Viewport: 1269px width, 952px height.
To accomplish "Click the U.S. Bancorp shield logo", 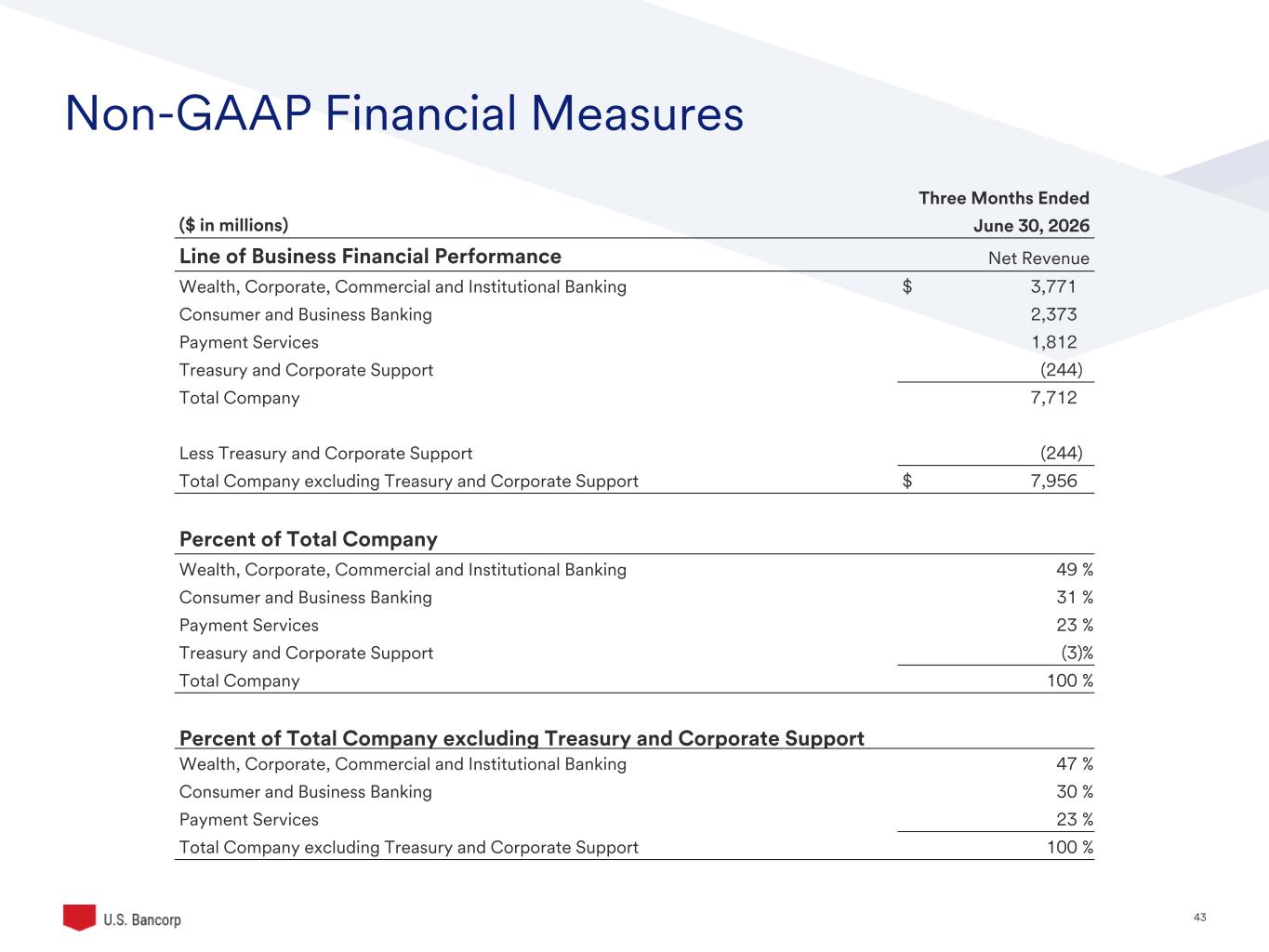I will 80,918.
